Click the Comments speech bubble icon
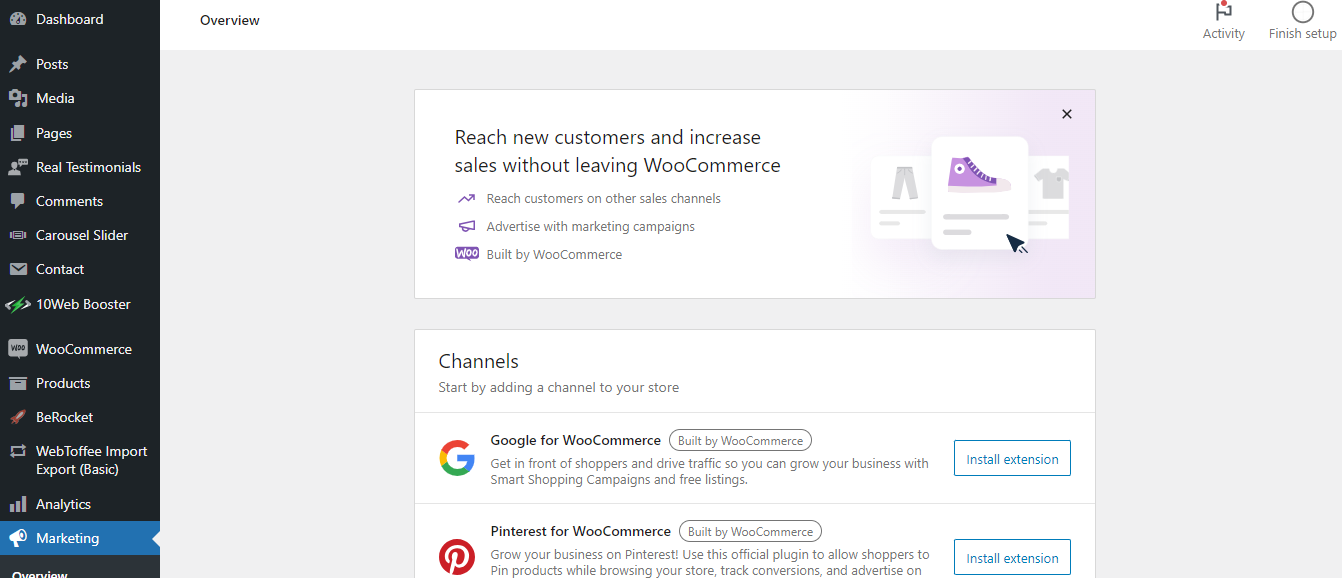 (x=18, y=201)
